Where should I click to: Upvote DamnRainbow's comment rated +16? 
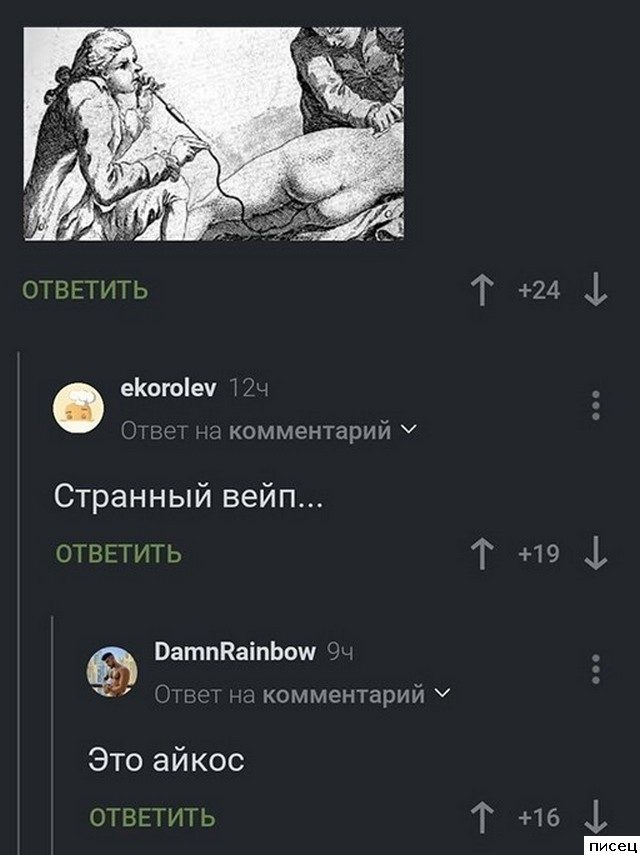point(482,817)
